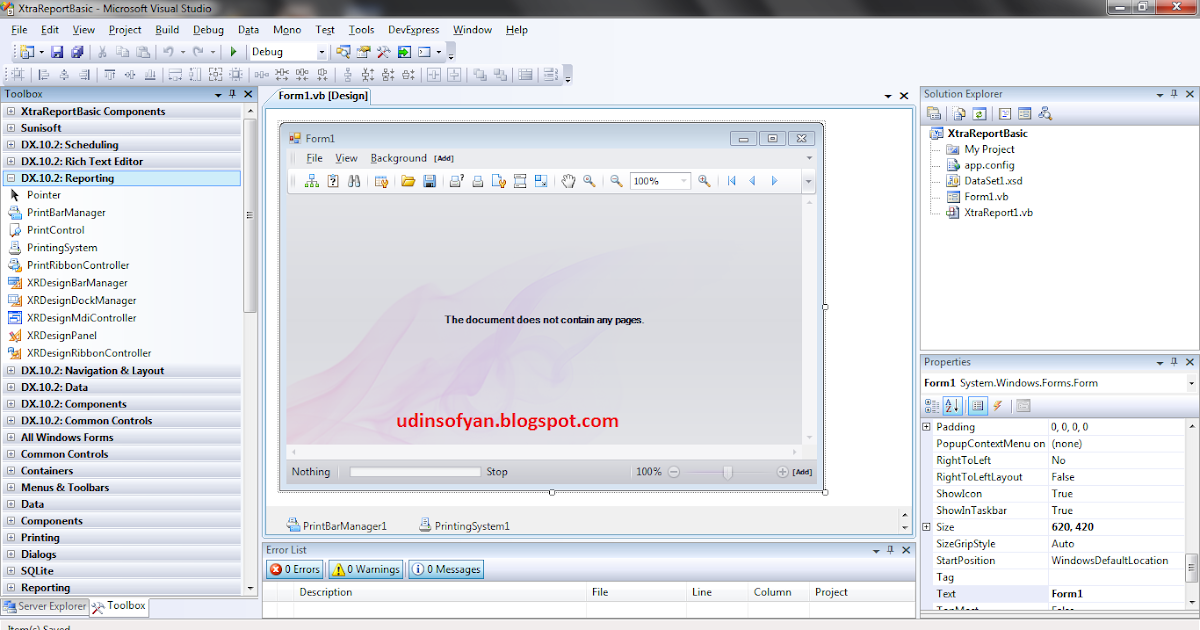Click the Parameters icon in preview toolbar
1200x630 pixels.
[333, 181]
